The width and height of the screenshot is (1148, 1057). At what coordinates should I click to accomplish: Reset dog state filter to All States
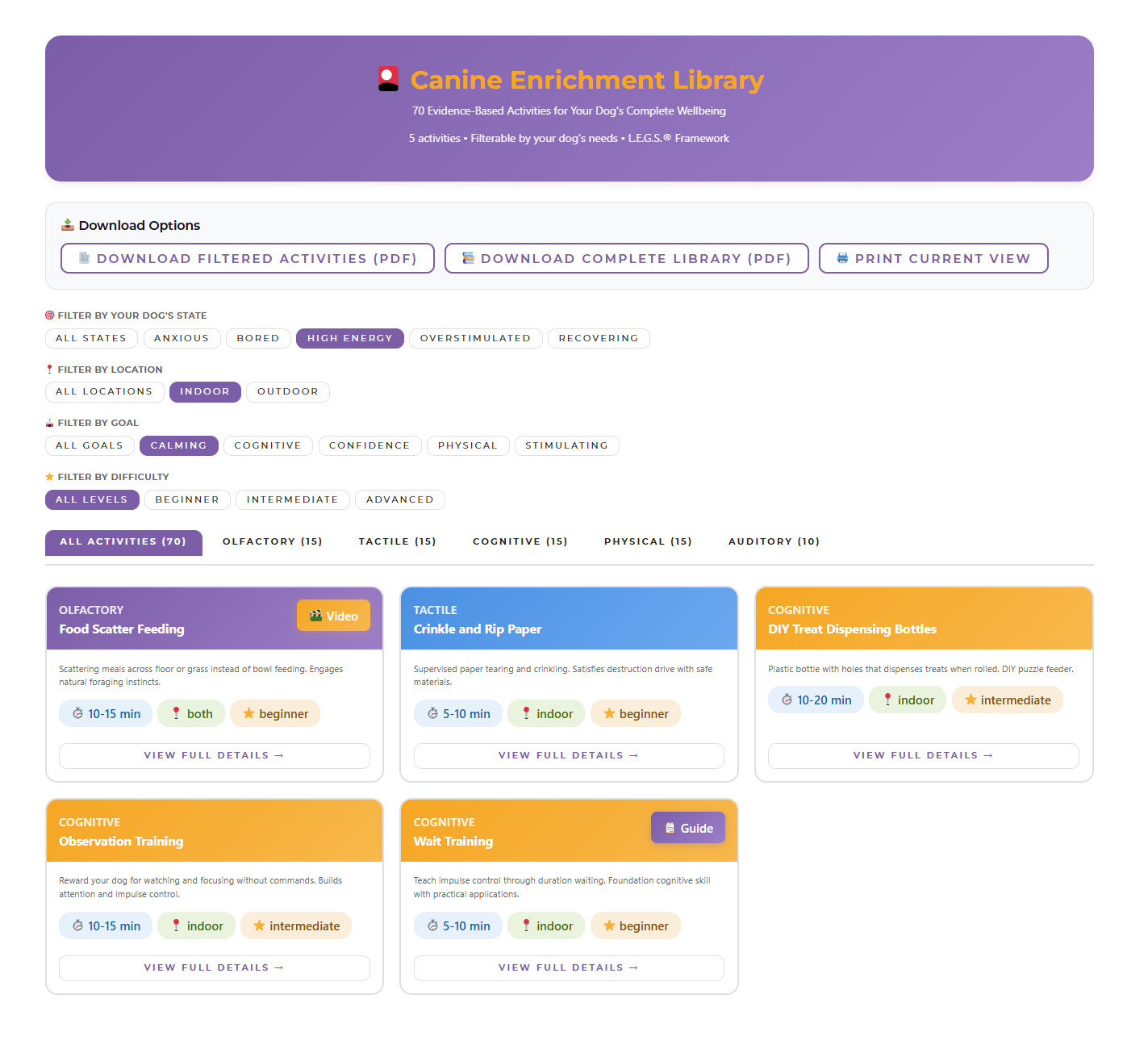tap(91, 338)
